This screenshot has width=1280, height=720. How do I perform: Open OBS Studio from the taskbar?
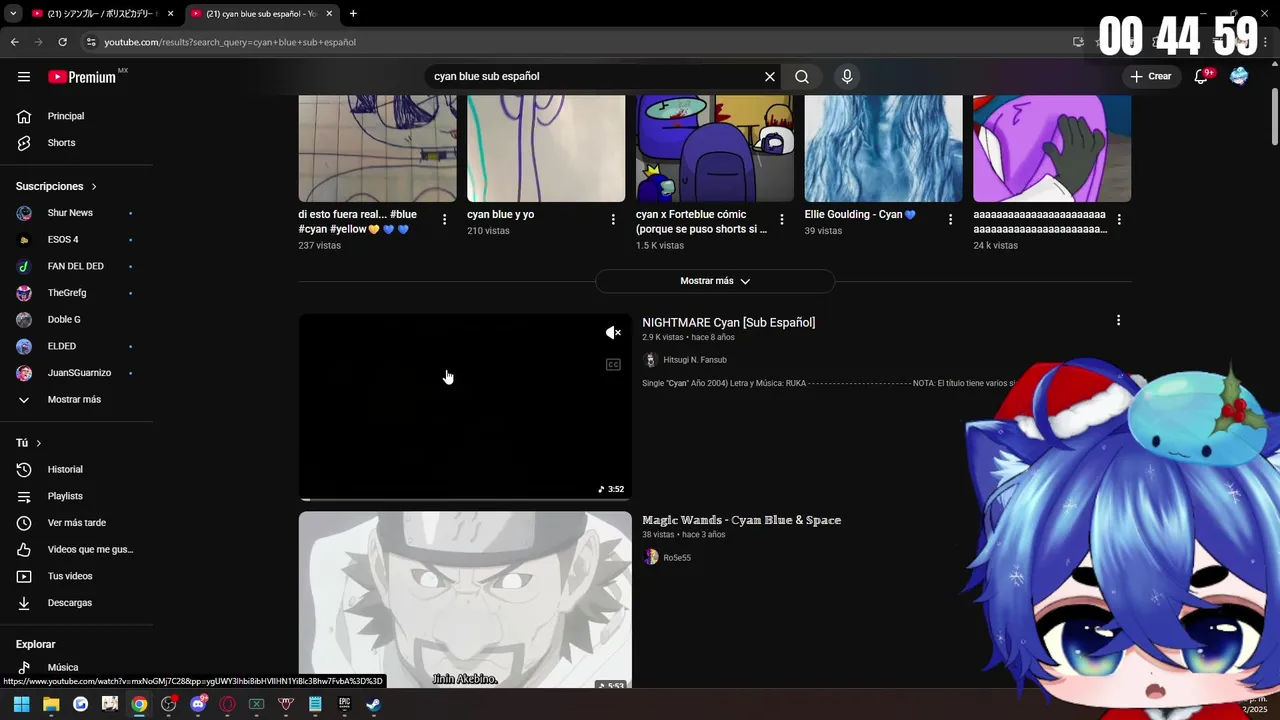tap(168, 704)
